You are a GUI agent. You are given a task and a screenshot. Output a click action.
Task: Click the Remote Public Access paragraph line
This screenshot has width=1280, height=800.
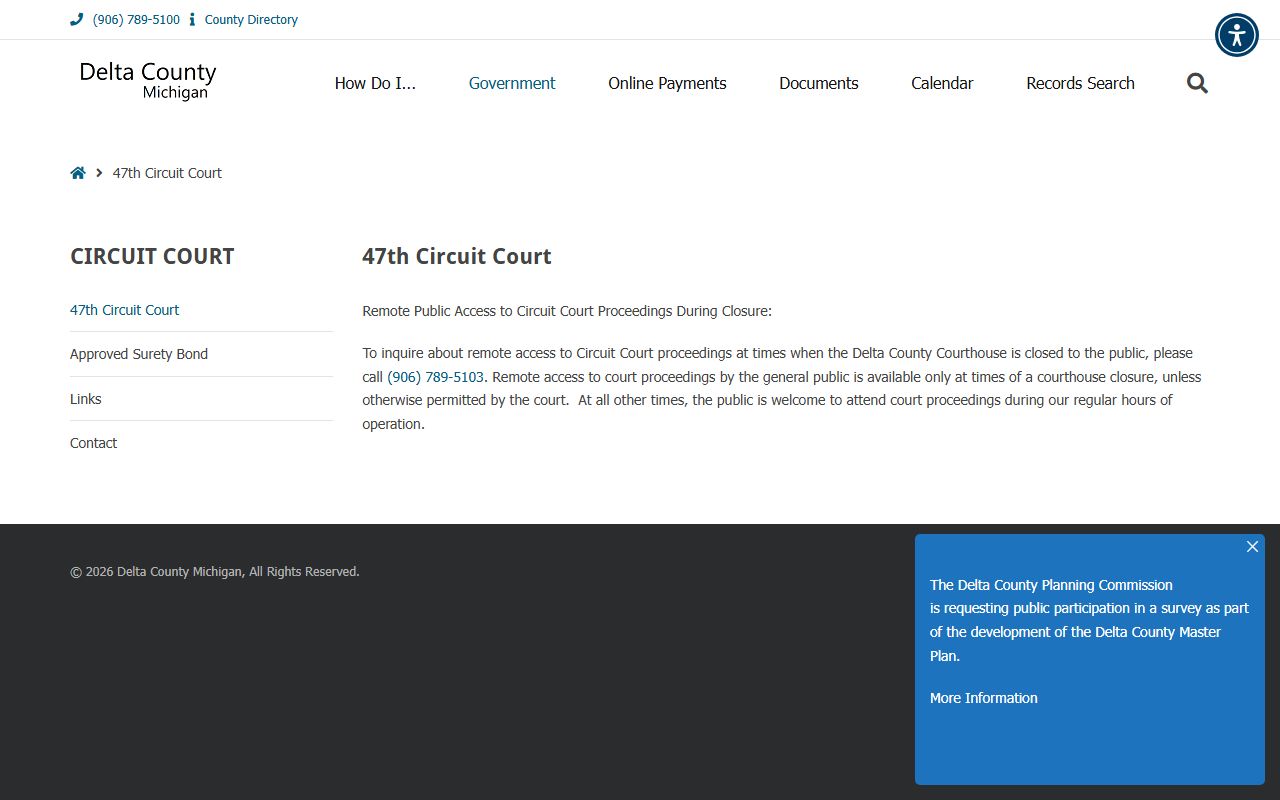[567, 311]
